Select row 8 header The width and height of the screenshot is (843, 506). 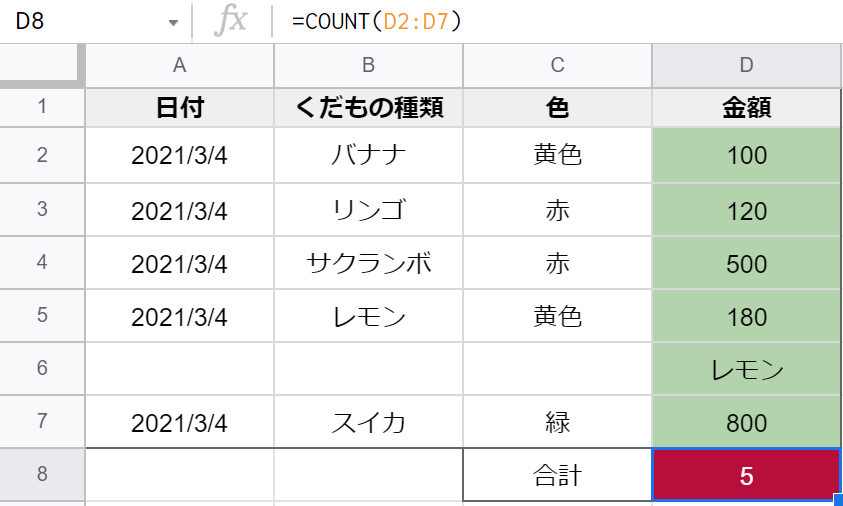click(x=42, y=474)
